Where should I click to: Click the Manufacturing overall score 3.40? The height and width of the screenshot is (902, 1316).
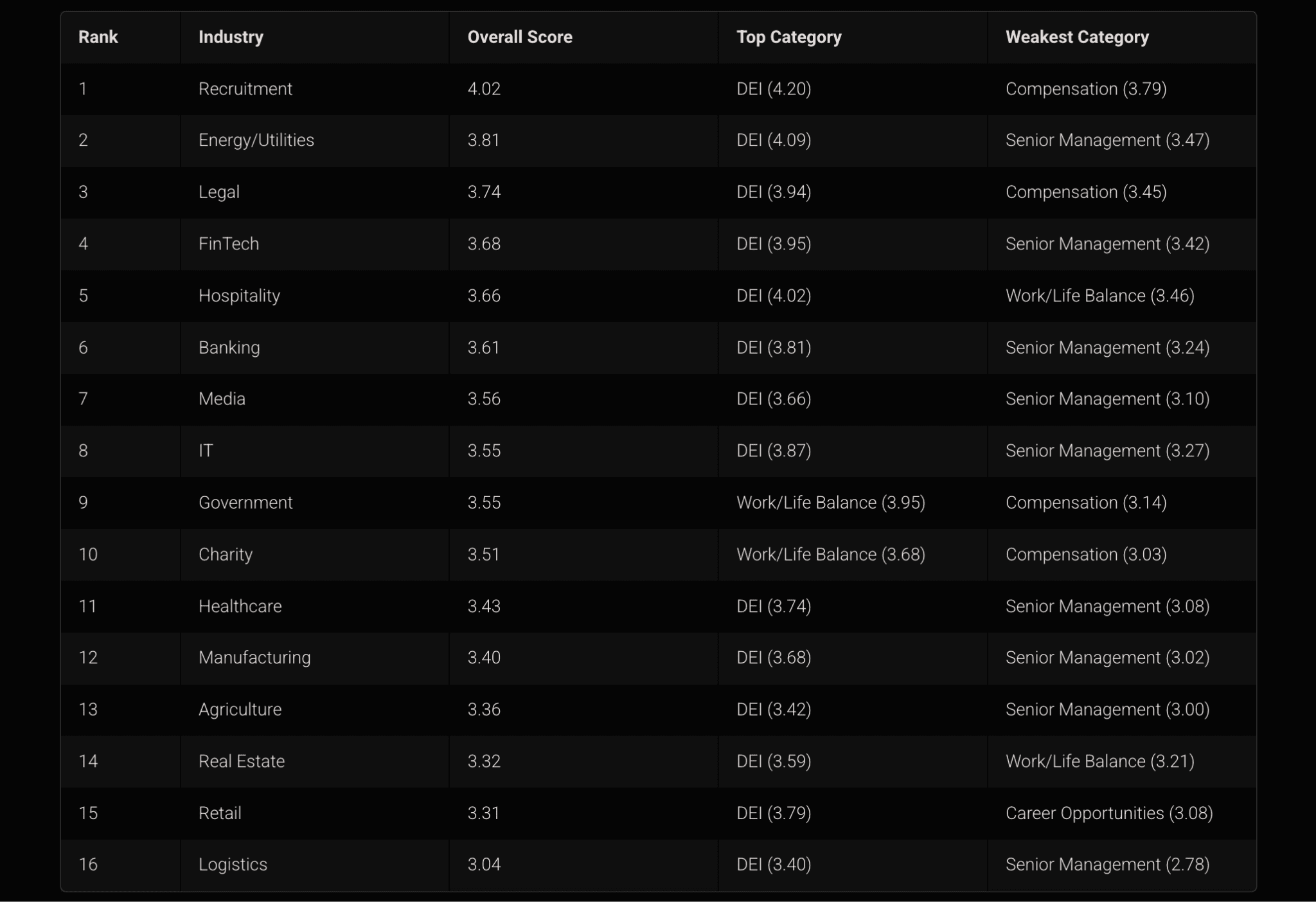pos(484,658)
